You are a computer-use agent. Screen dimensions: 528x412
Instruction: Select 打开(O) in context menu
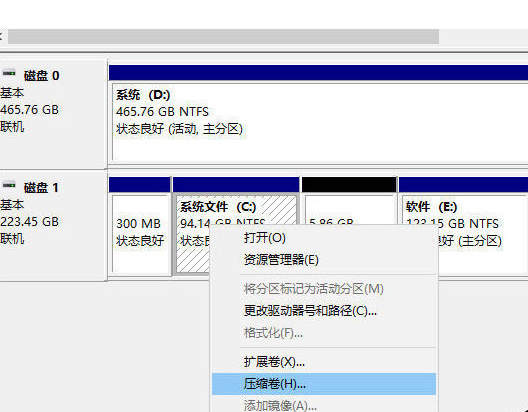pyautogui.click(x=264, y=238)
